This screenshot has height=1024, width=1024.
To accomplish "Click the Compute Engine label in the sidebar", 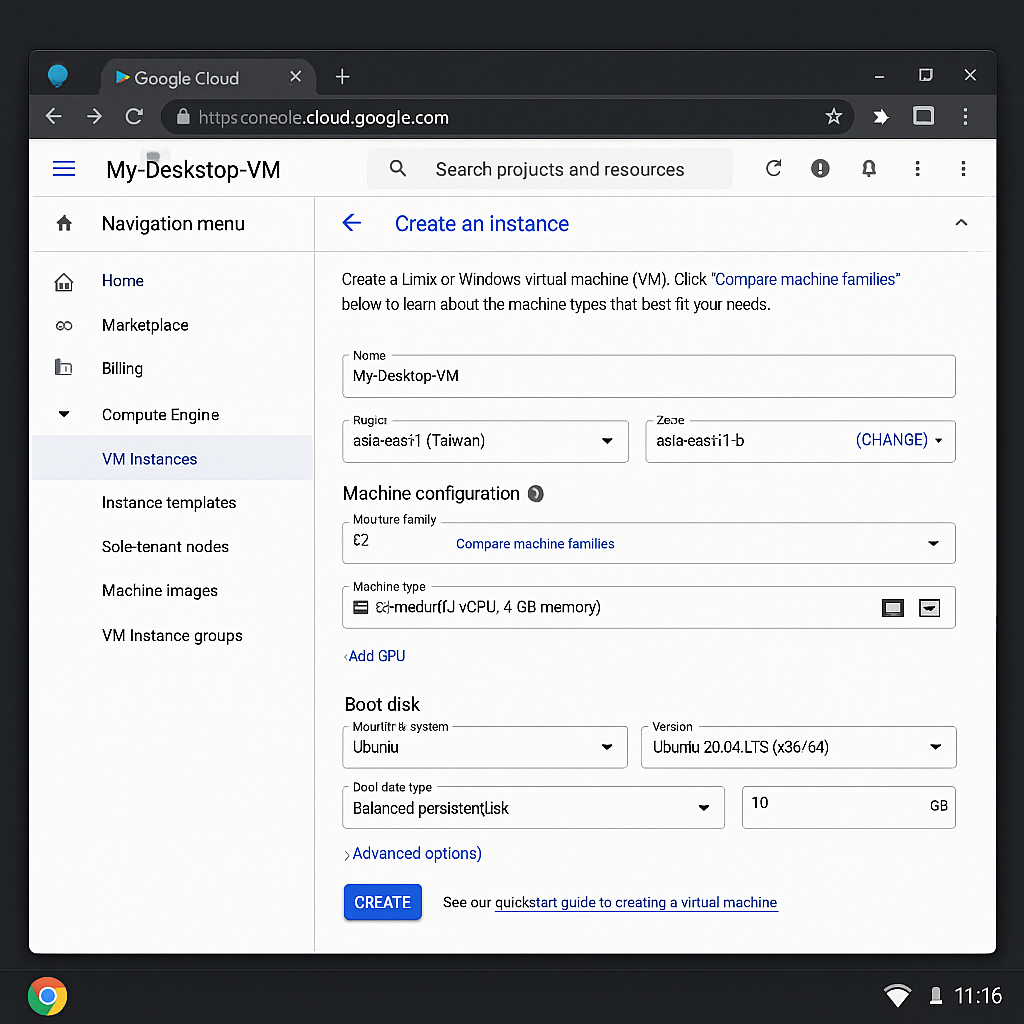I will coord(161,415).
